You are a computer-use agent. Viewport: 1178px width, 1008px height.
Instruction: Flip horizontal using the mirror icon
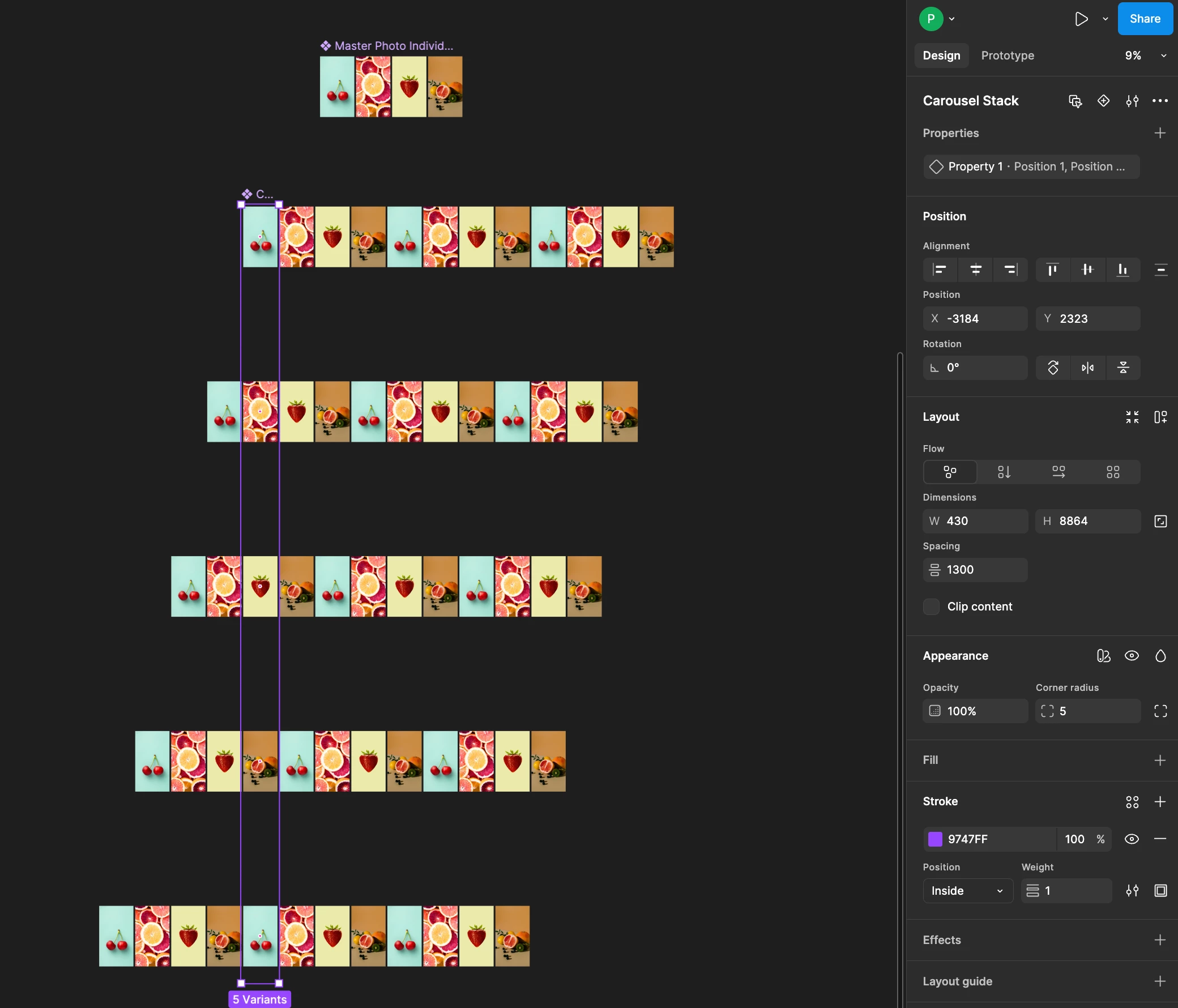pyautogui.click(x=1087, y=368)
